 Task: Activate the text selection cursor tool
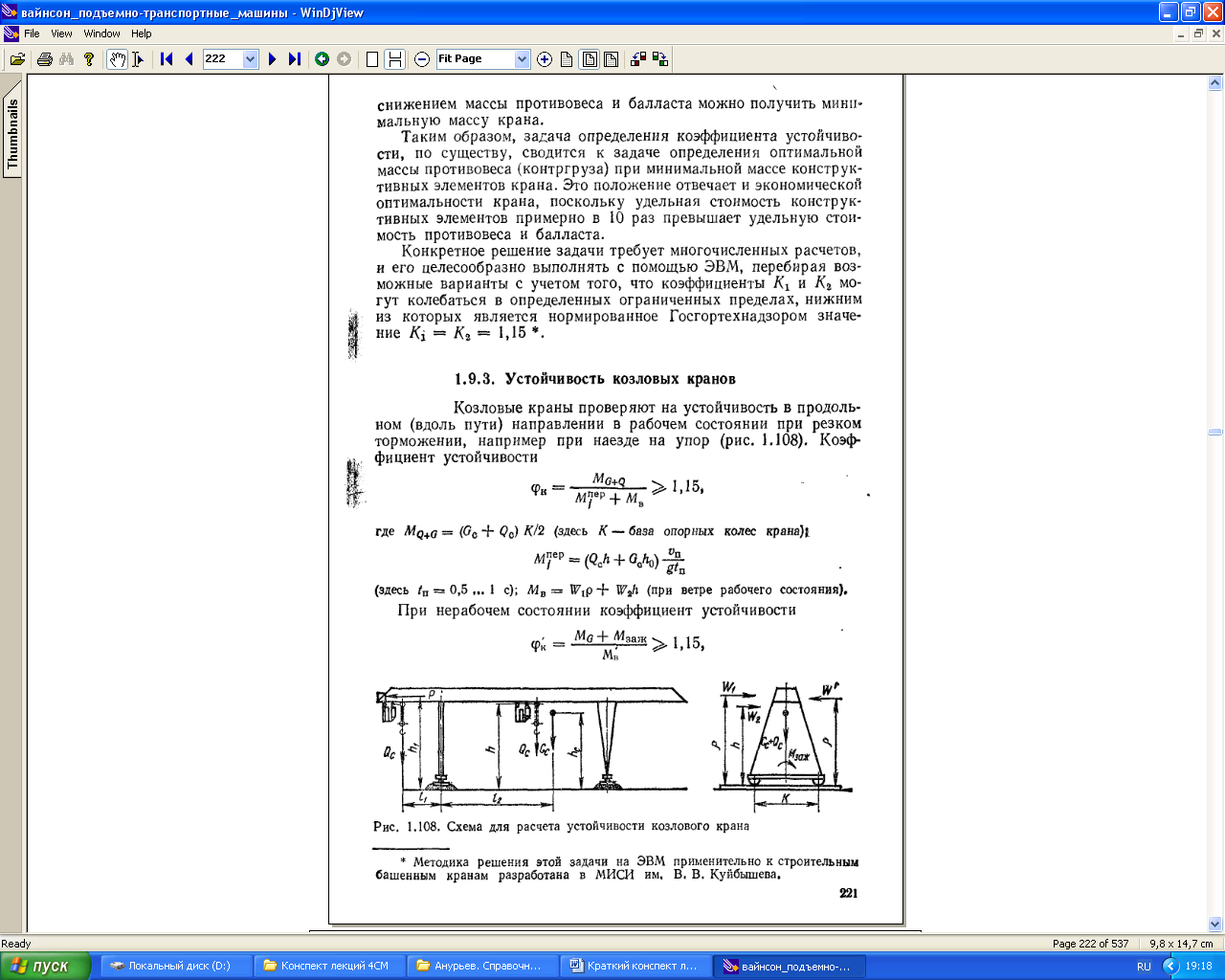pos(138,59)
